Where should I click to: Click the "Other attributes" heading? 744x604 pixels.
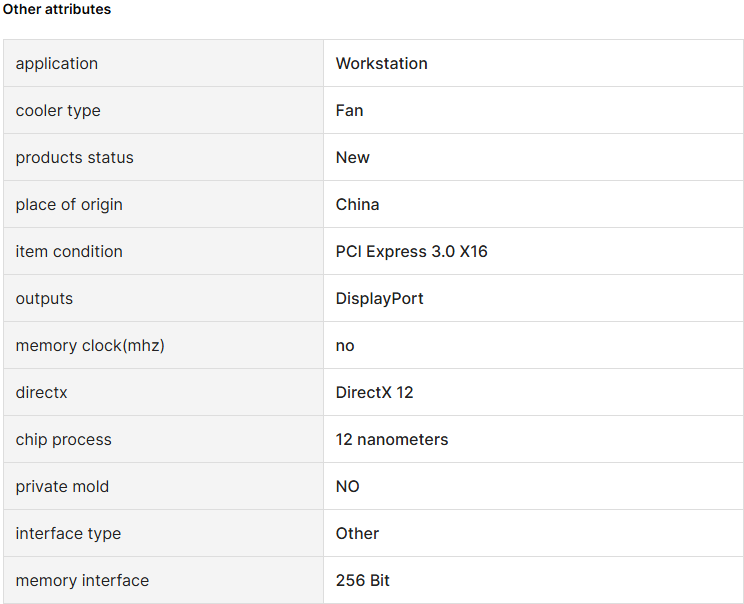[57, 9]
